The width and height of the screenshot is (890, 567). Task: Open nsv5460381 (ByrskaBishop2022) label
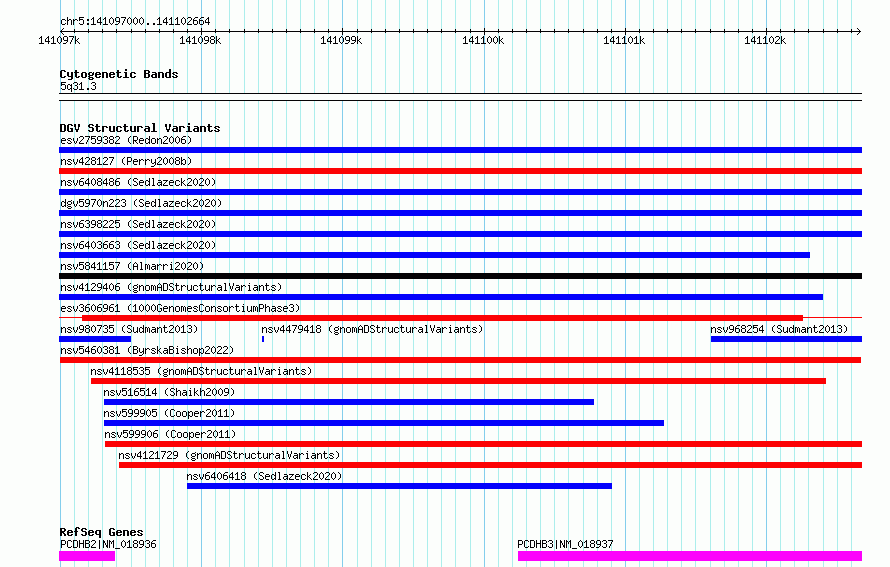pyautogui.click(x=147, y=350)
